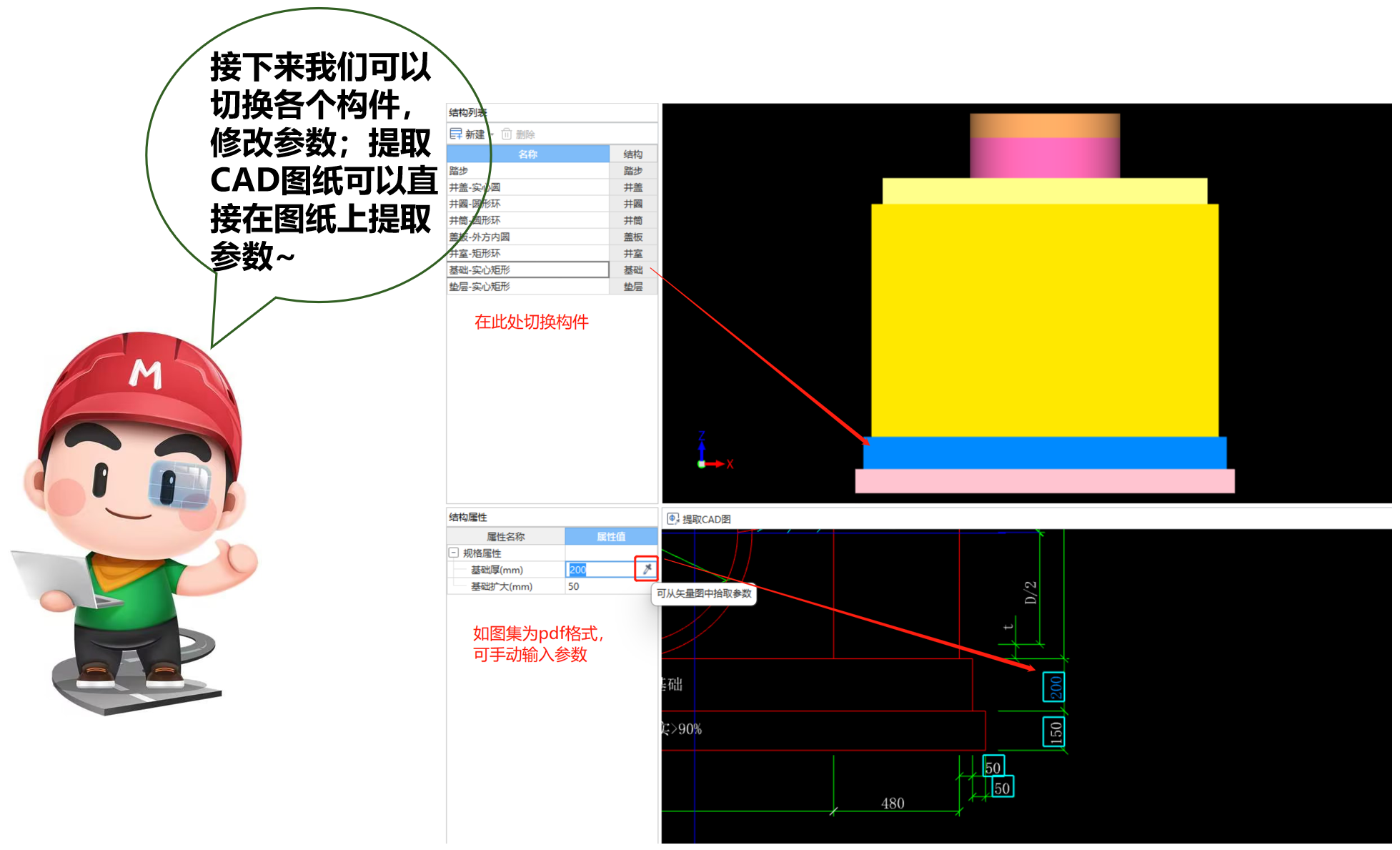Click the 垫层 structure type cell
The width and height of the screenshot is (1400, 850).
pyautogui.click(x=633, y=286)
